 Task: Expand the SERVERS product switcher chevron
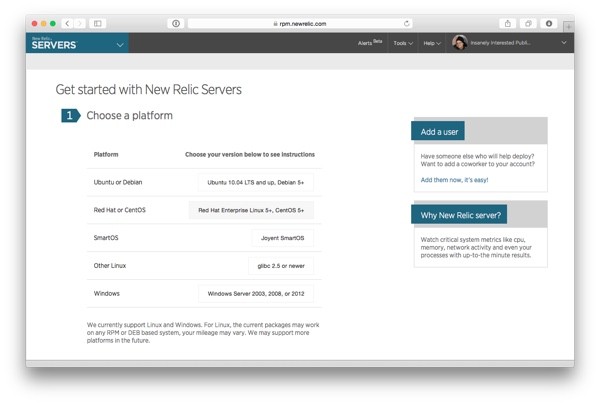tap(120, 45)
